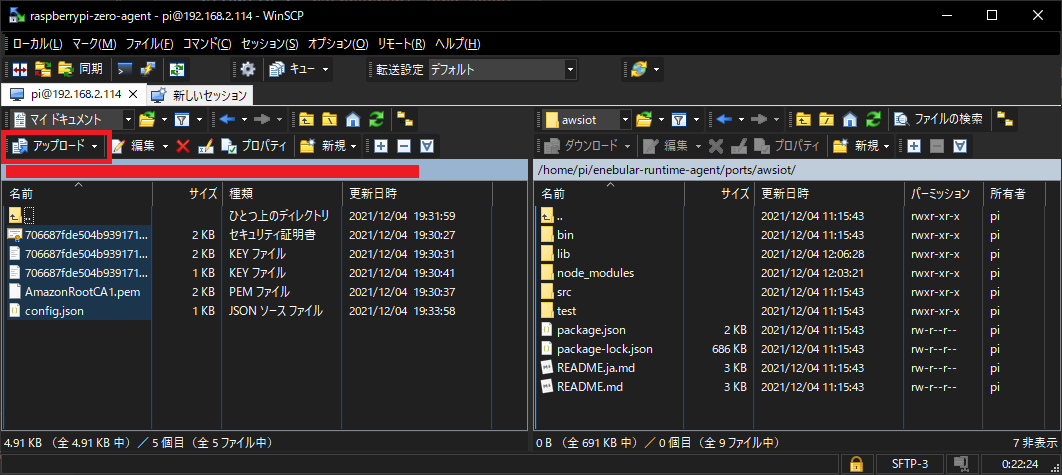Refresh the left local panel
The image size is (1062, 475).
tap(376, 120)
